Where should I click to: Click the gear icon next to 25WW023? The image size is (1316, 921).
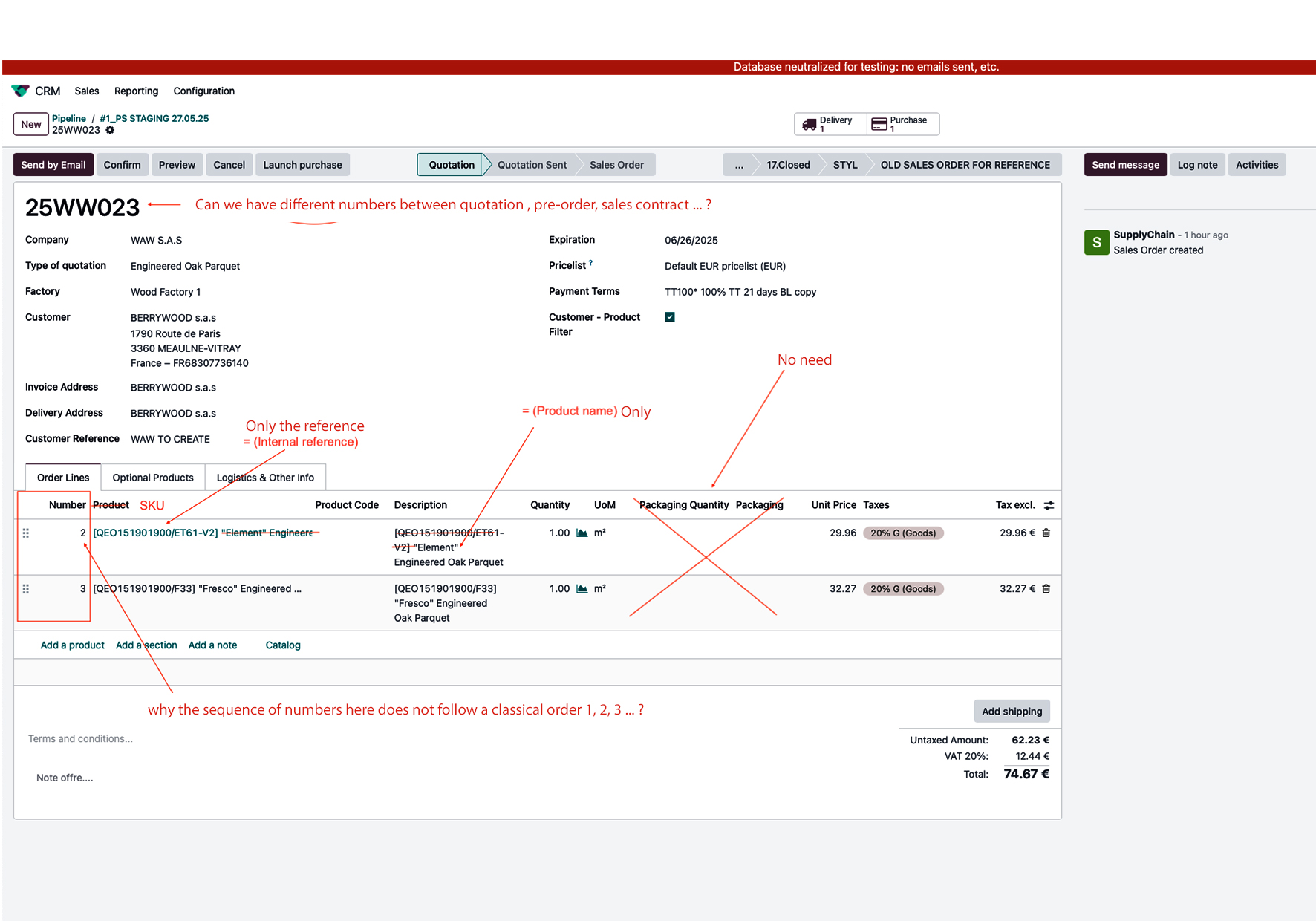110,130
